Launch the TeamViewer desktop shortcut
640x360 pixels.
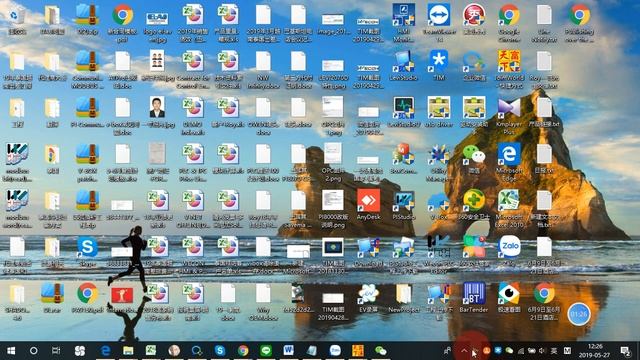pos(439,16)
